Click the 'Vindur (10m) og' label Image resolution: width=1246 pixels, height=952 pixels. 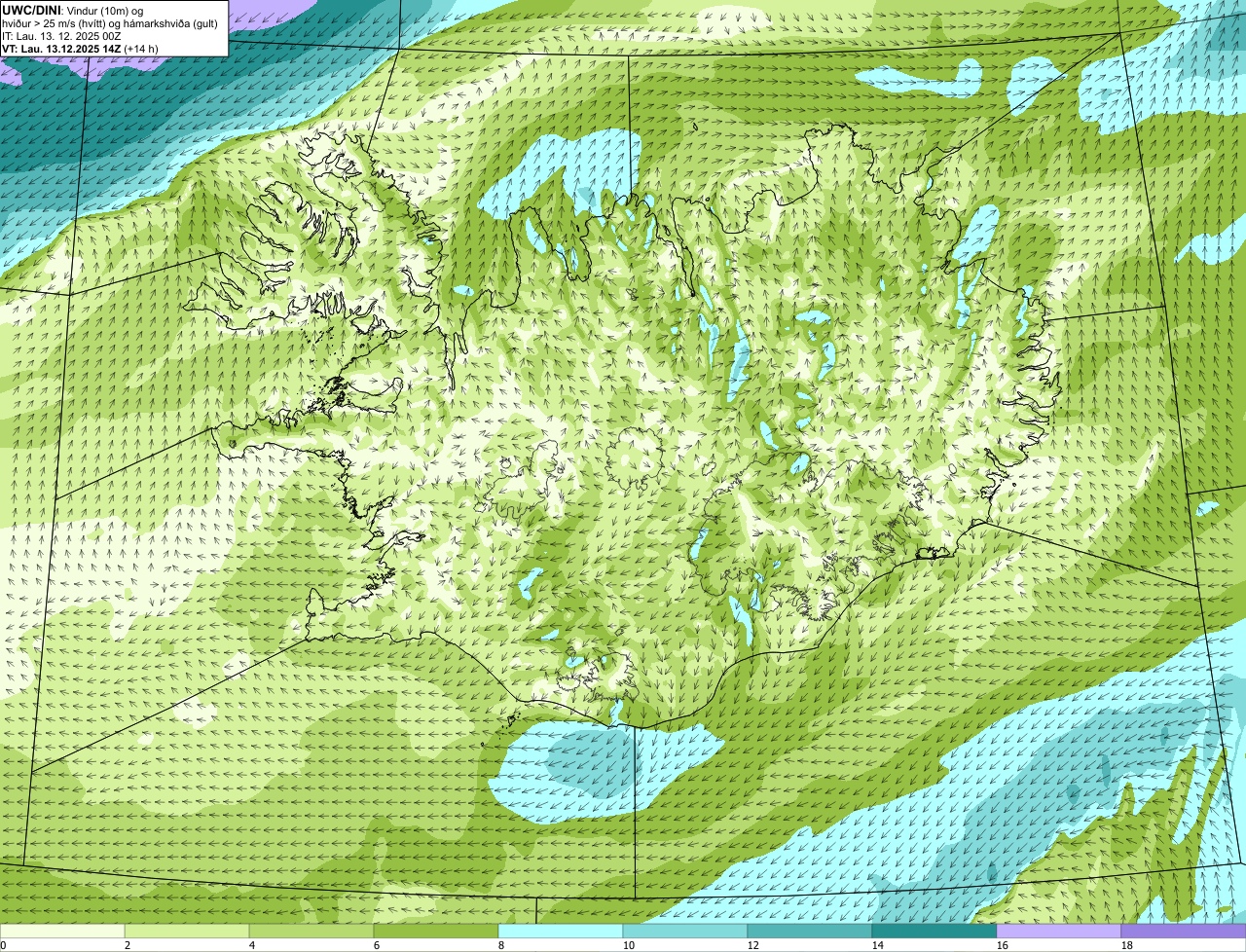(x=103, y=10)
